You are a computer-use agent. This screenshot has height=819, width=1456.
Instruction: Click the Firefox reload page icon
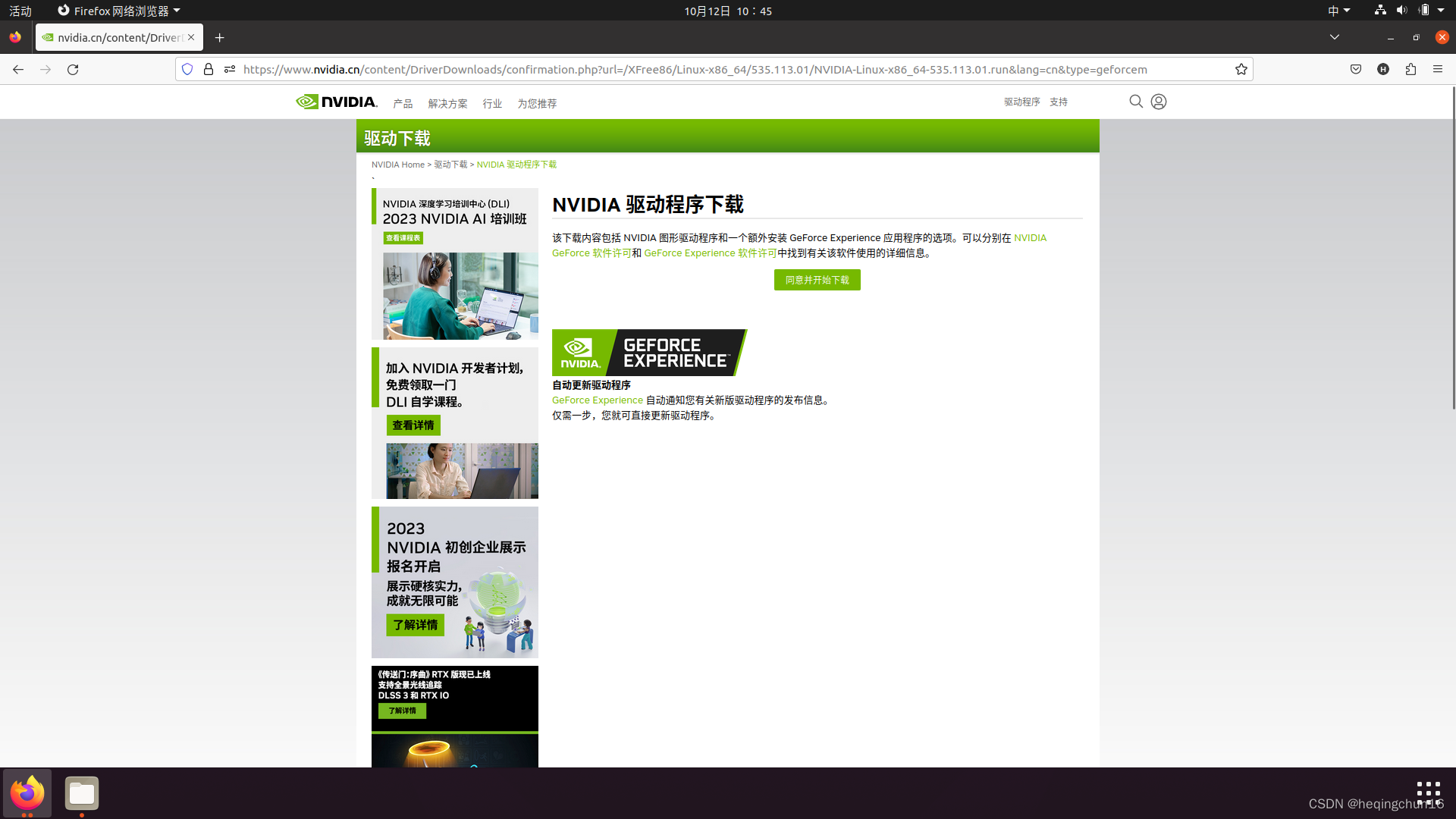(x=73, y=69)
